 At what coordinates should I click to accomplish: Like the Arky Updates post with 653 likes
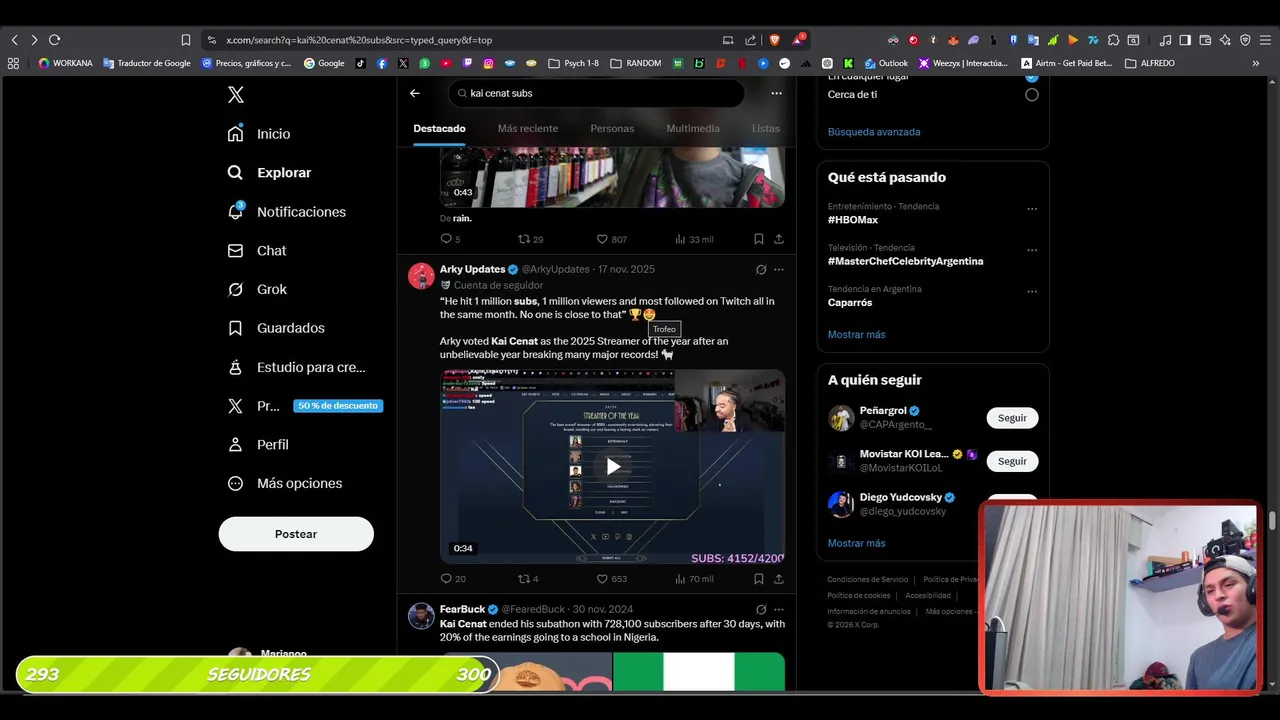click(611, 578)
